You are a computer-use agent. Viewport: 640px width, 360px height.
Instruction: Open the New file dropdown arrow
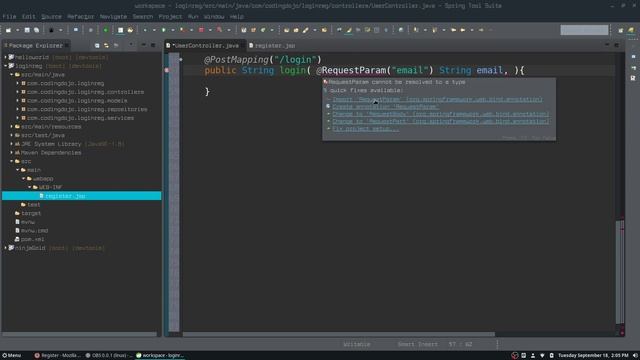coord(18,30)
